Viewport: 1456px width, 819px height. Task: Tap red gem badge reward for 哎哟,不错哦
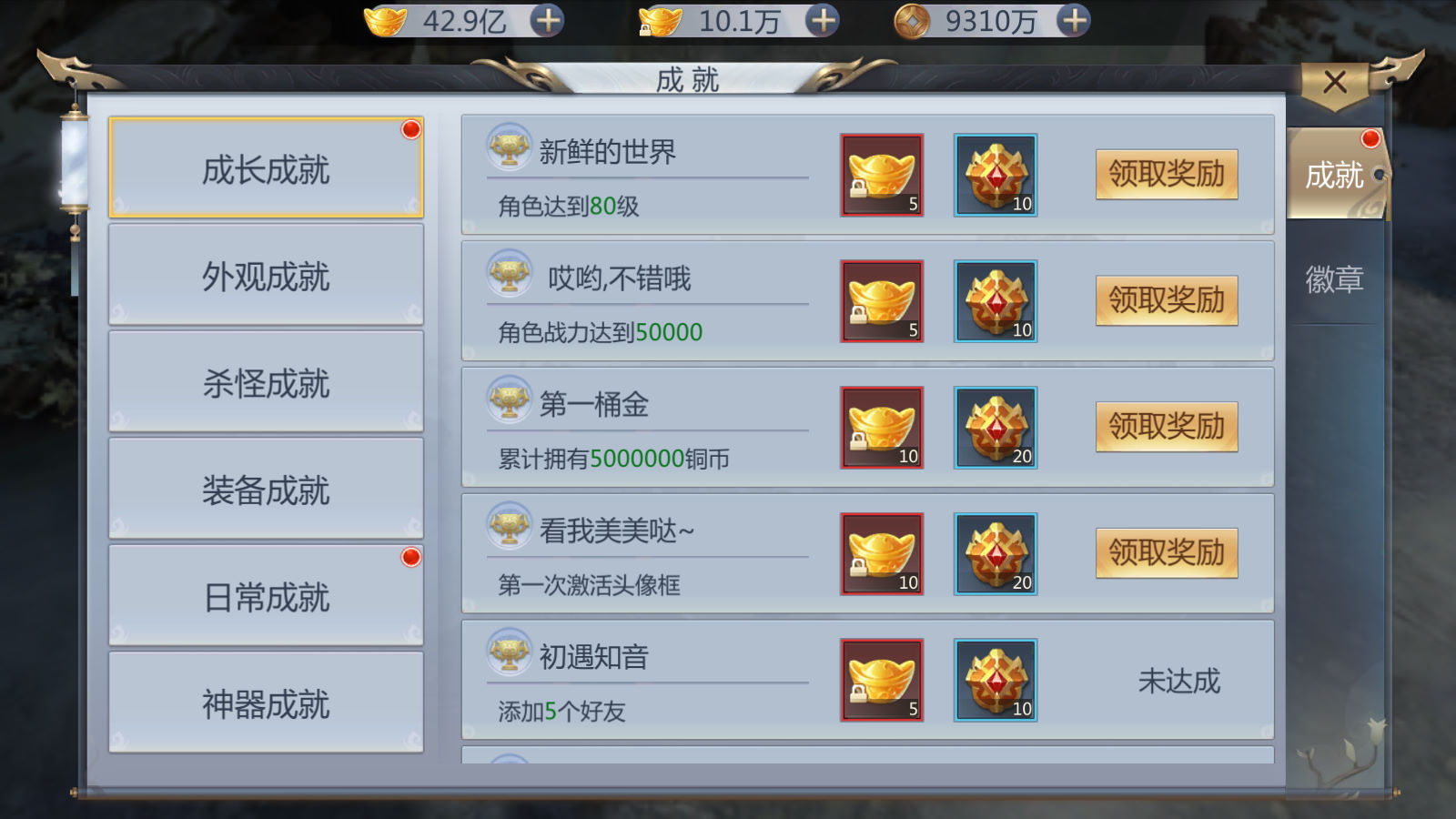[x=996, y=301]
